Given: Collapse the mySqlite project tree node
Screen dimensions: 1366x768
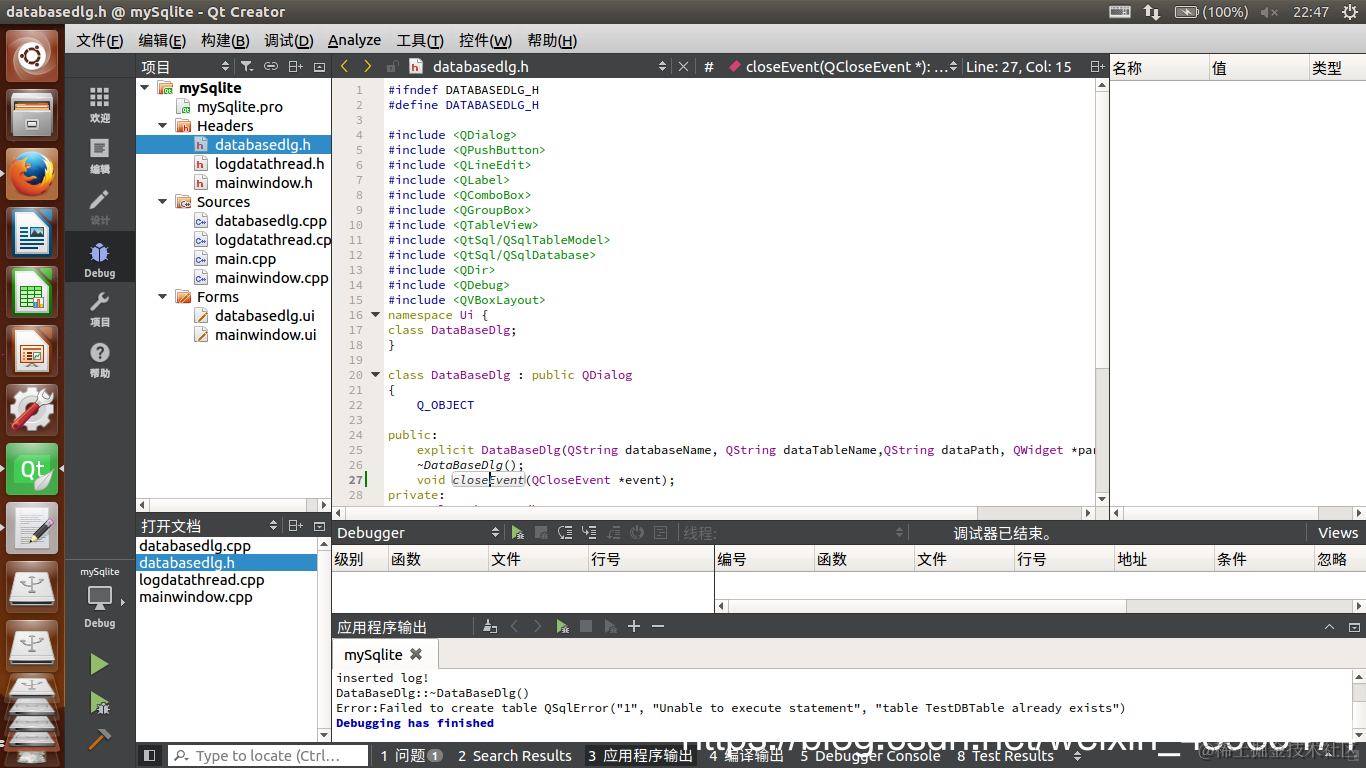Looking at the screenshot, I should [x=145, y=88].
